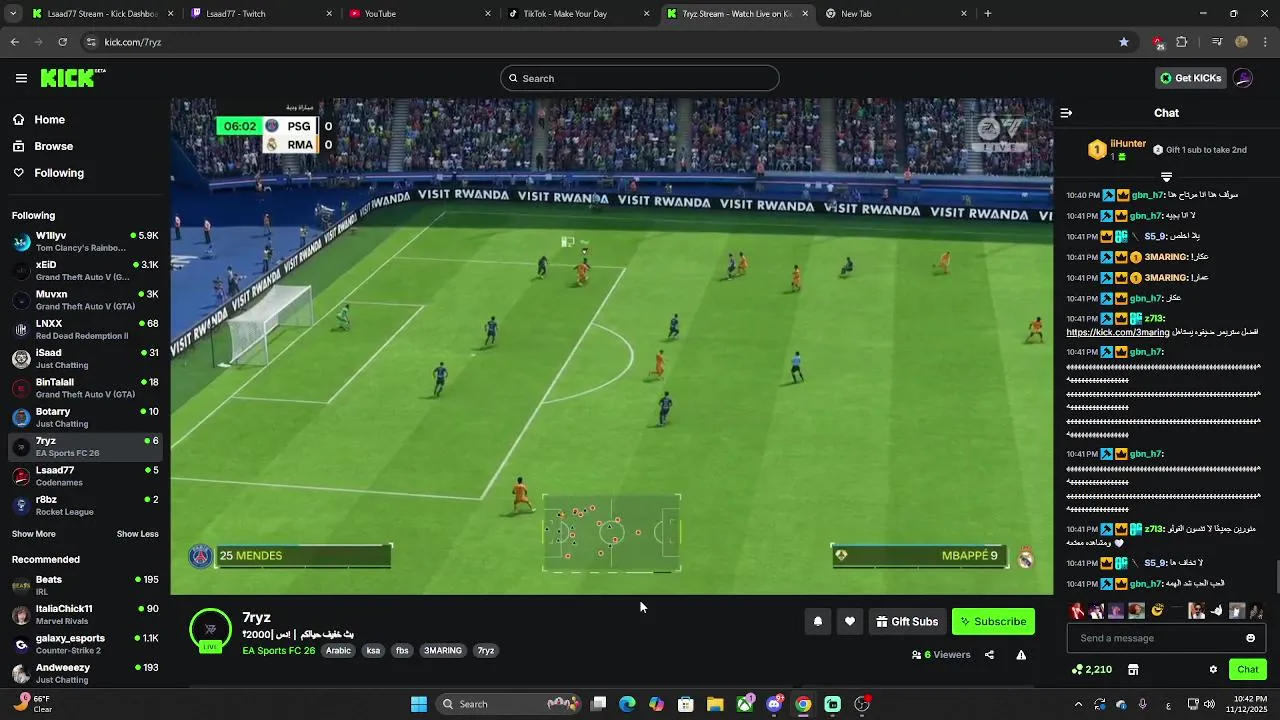Click the KICK logo
The image size is (1280, 720).
click(x=72, y=78)
